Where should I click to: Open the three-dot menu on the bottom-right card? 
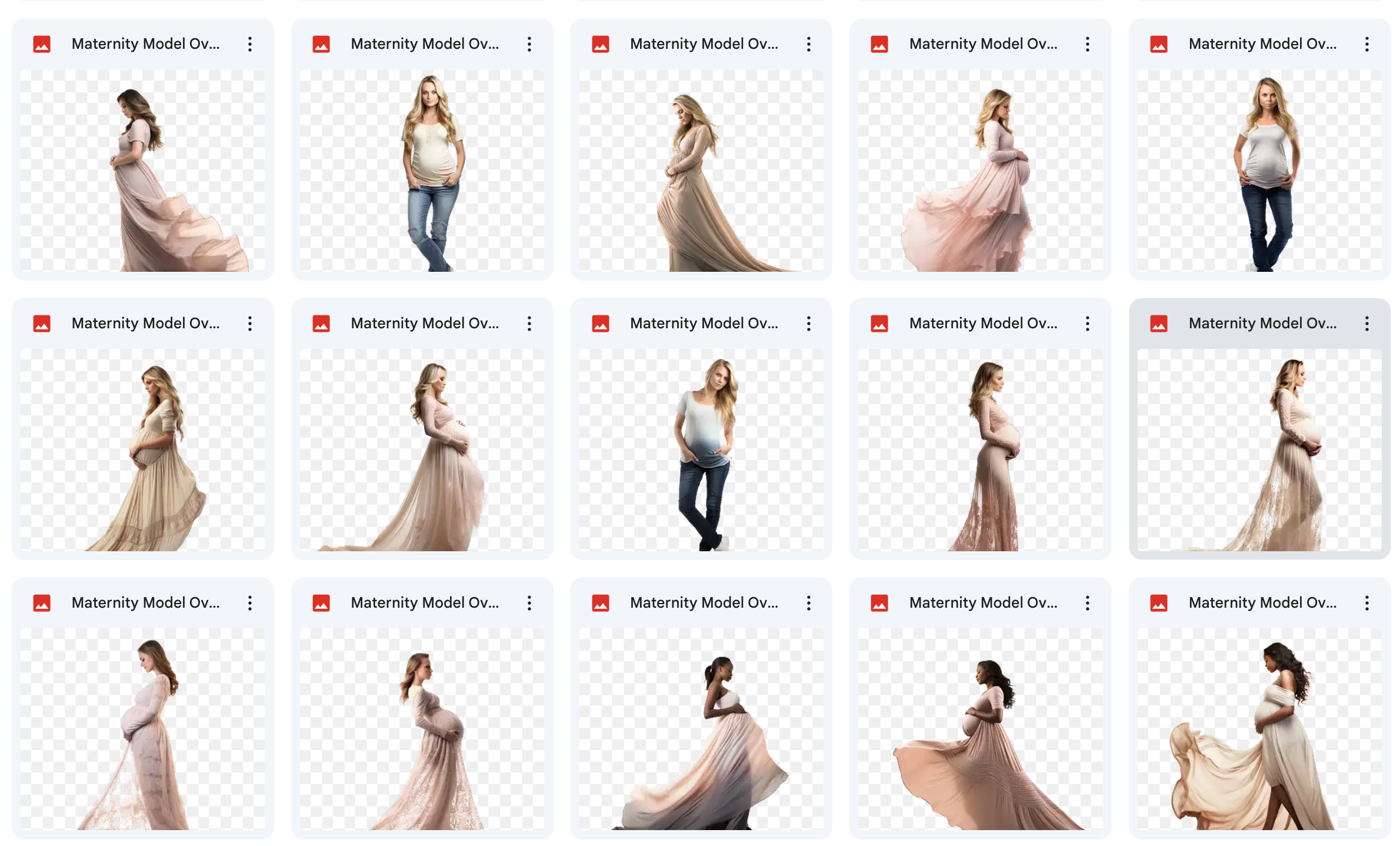[1367, 602]
